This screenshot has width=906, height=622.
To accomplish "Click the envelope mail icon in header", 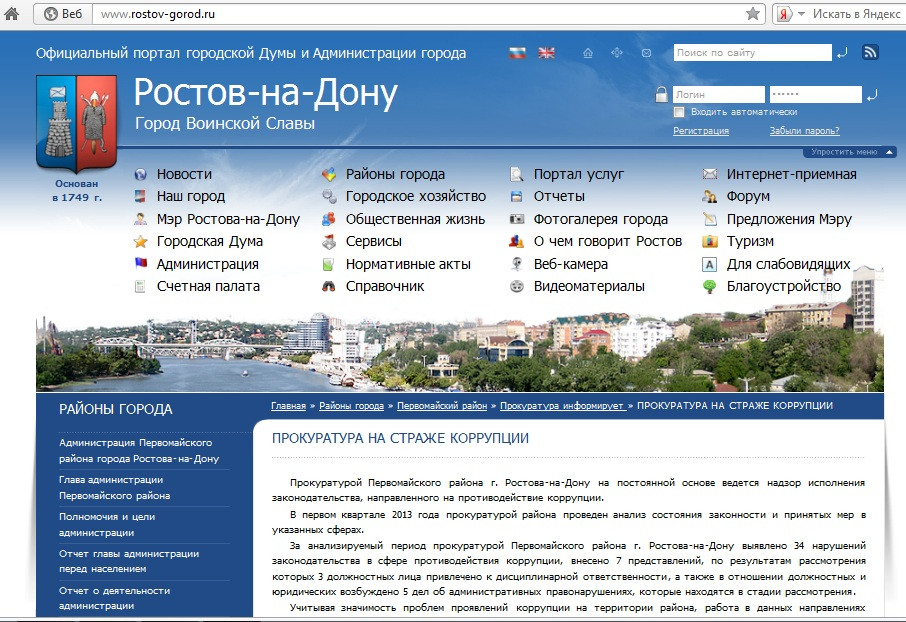I will tap(646, 53).
